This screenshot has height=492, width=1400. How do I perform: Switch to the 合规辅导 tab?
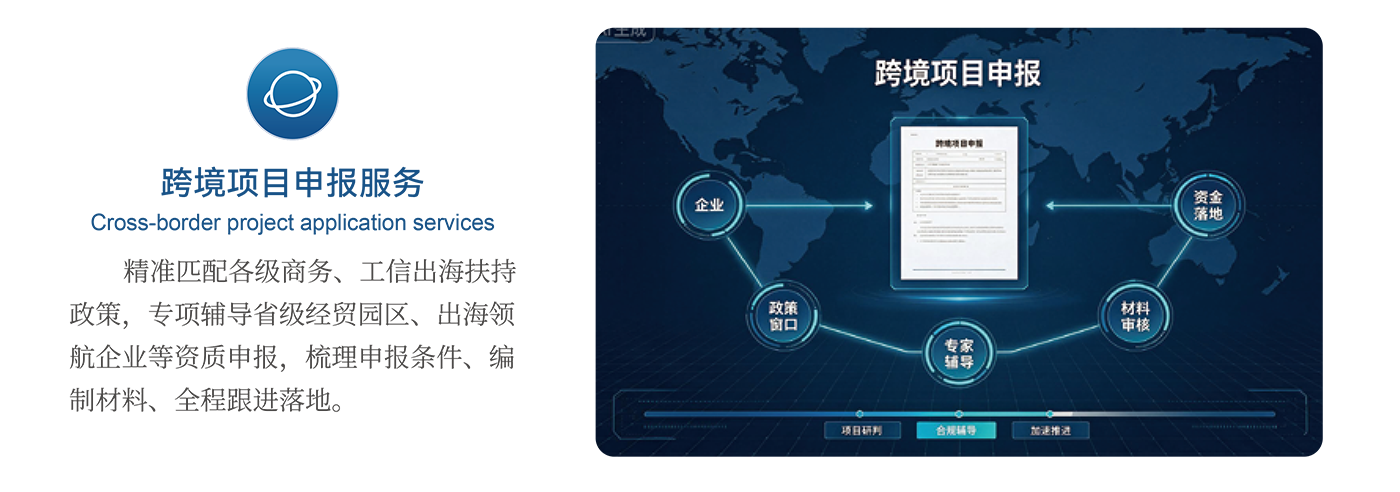pyautogui.click(x=955, y=431)
